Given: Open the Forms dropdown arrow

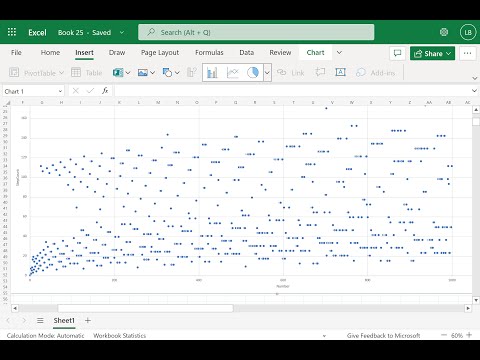Looking at the screenshot, I should (128, 73).
